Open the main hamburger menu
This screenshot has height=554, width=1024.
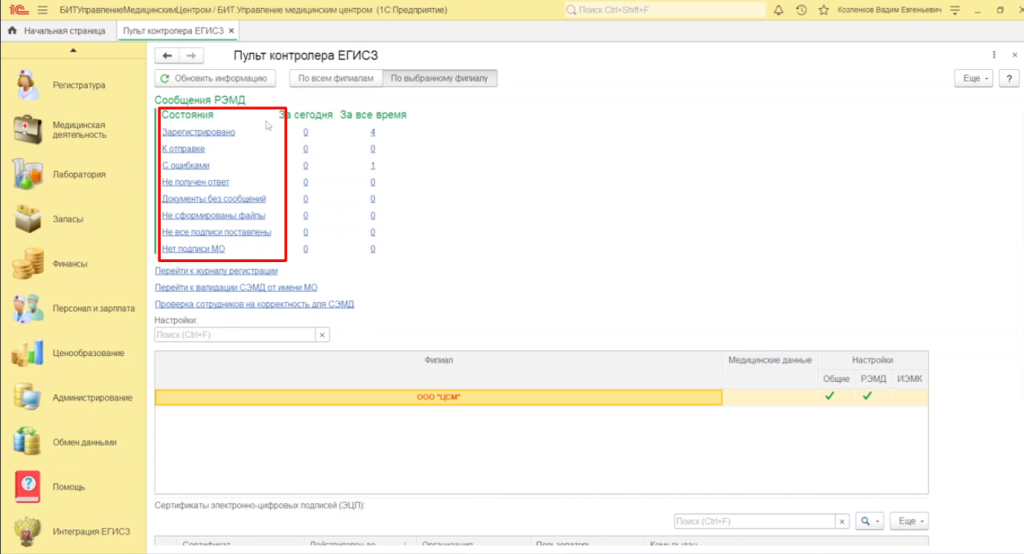tap(41, 9)
